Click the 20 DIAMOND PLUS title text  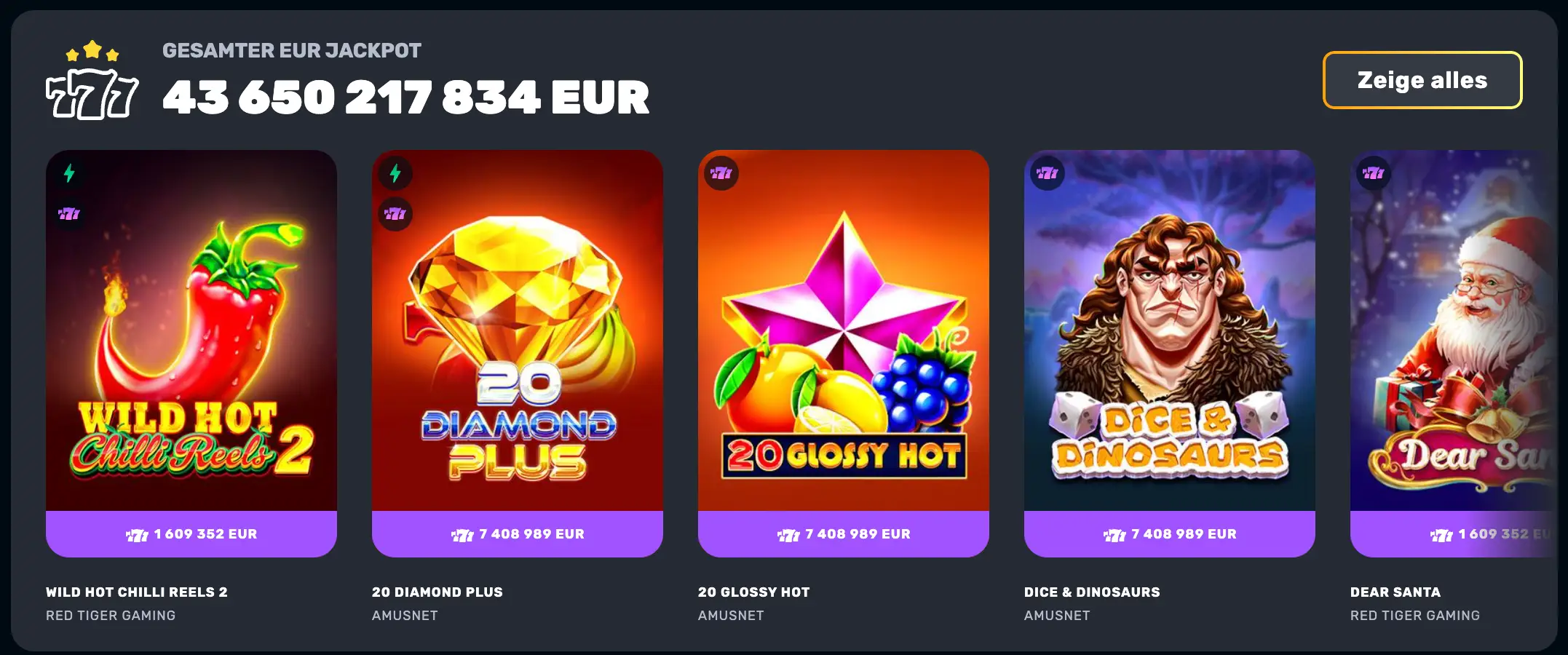(437, 592)
